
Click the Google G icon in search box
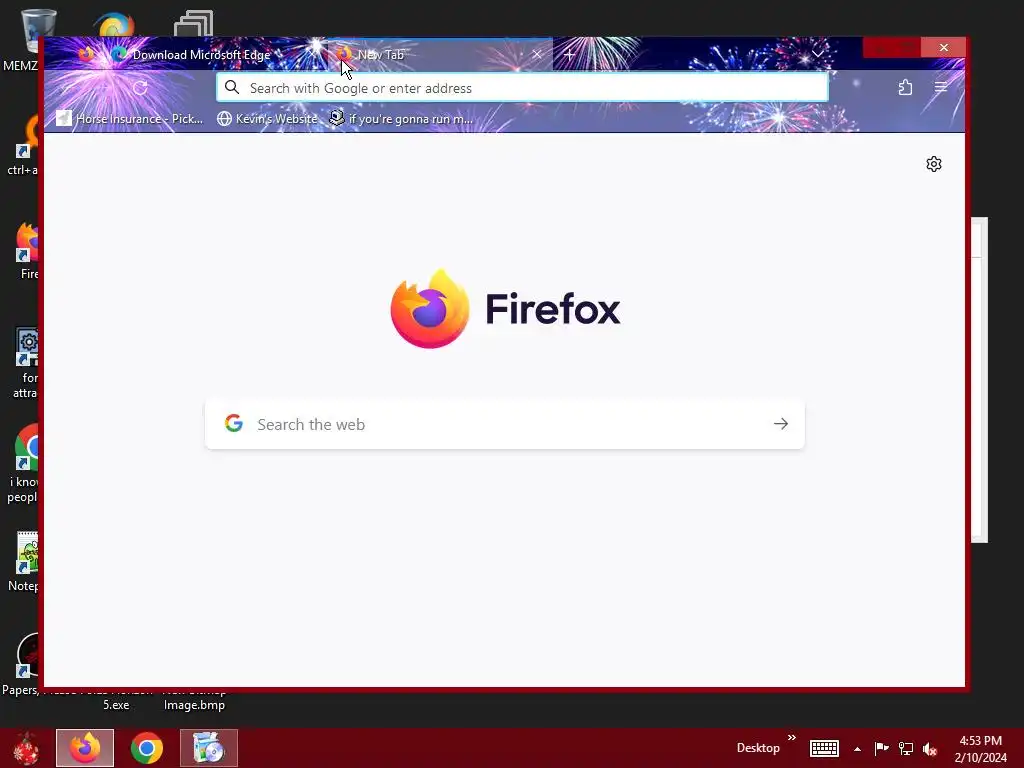click(234, 423)
